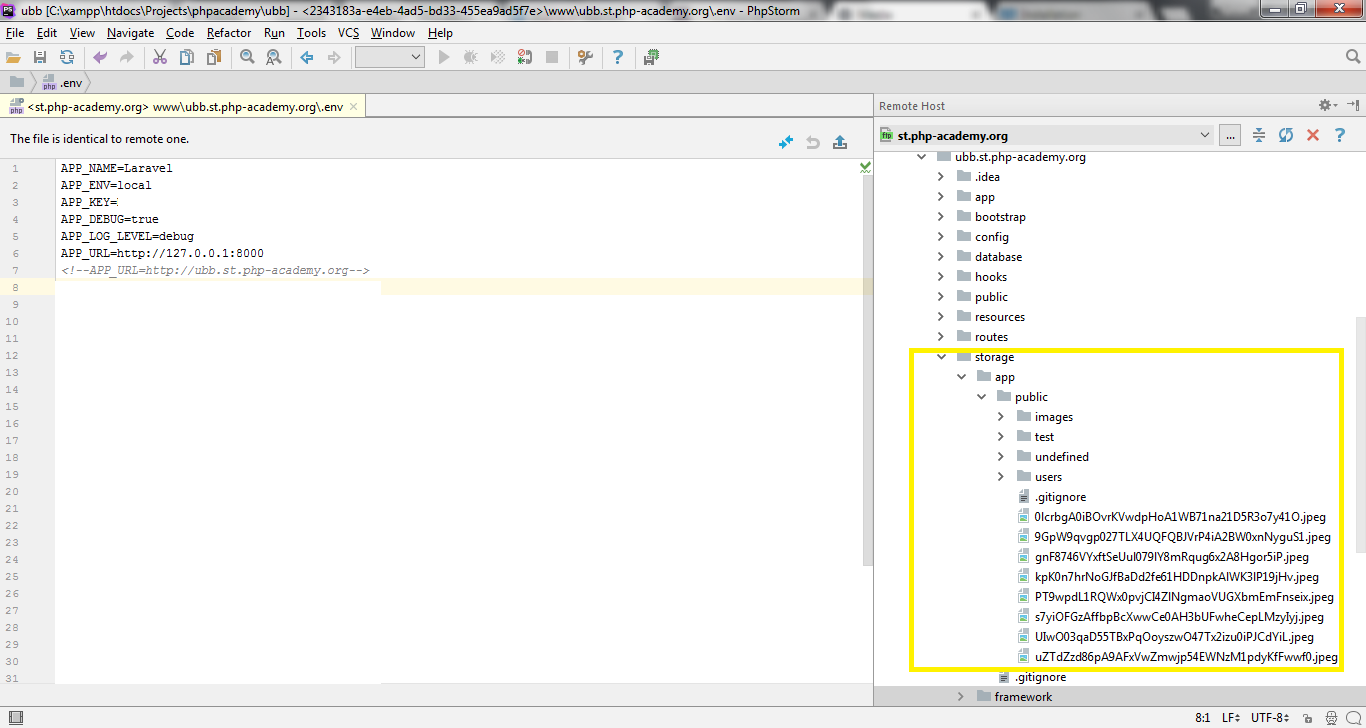Open the st.php-academy.org server dropdown

coord(1046,135)
